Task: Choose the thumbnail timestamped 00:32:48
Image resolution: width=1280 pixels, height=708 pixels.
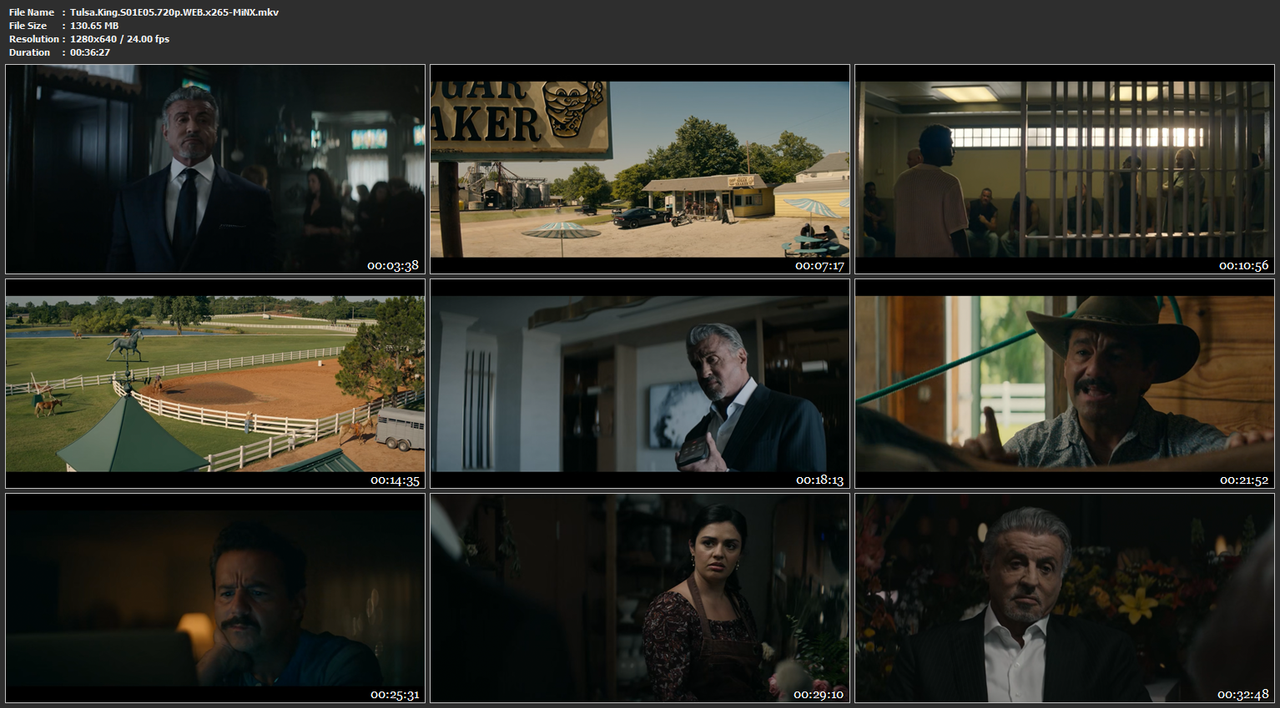Action: (1064, 597)
